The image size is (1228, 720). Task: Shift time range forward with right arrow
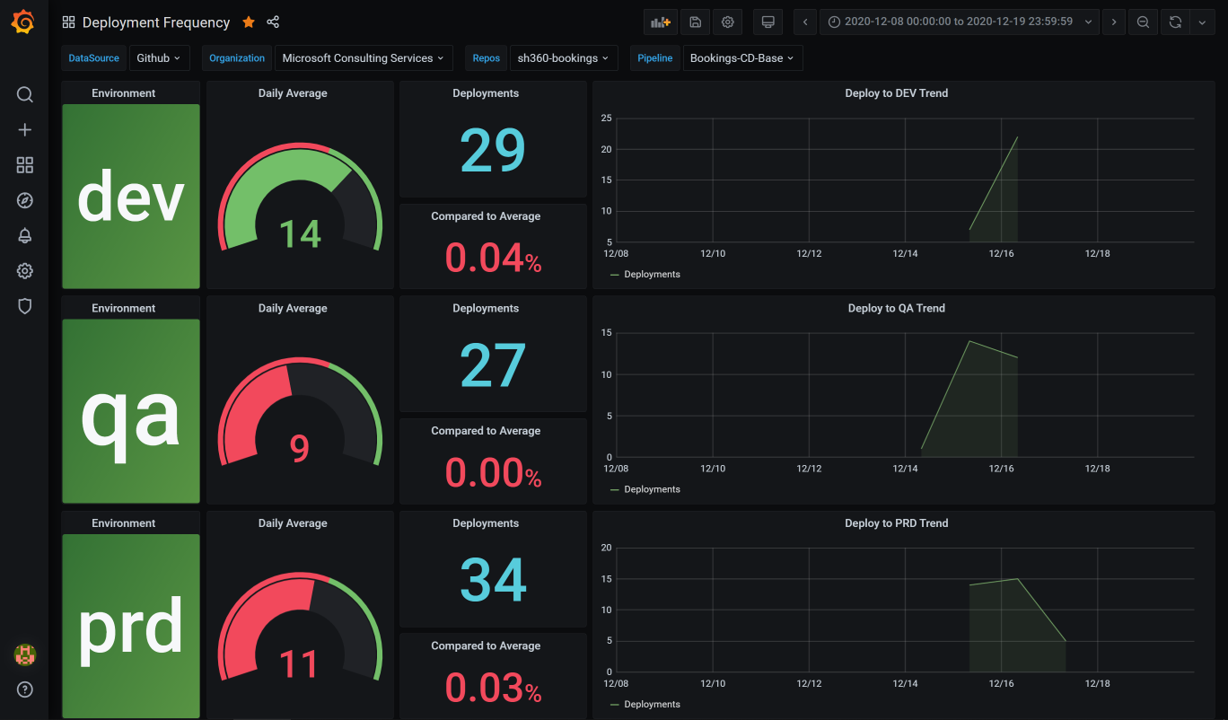(x=1114, y=22)
